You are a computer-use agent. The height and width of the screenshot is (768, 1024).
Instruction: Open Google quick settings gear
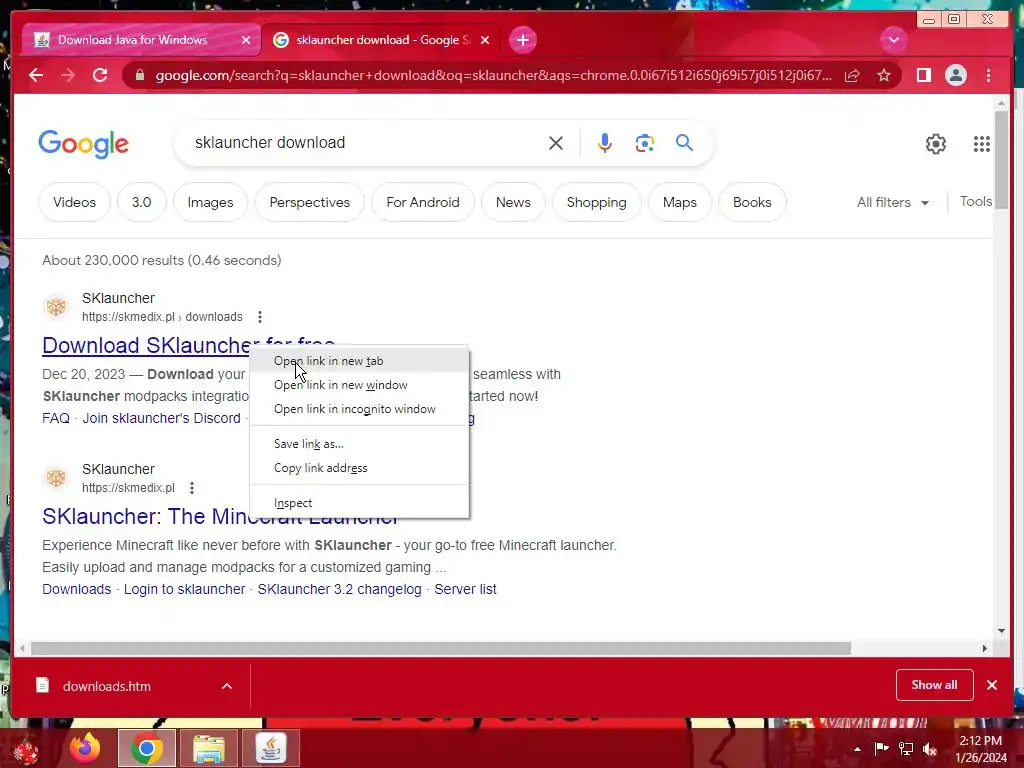click(x=936, y=144)
